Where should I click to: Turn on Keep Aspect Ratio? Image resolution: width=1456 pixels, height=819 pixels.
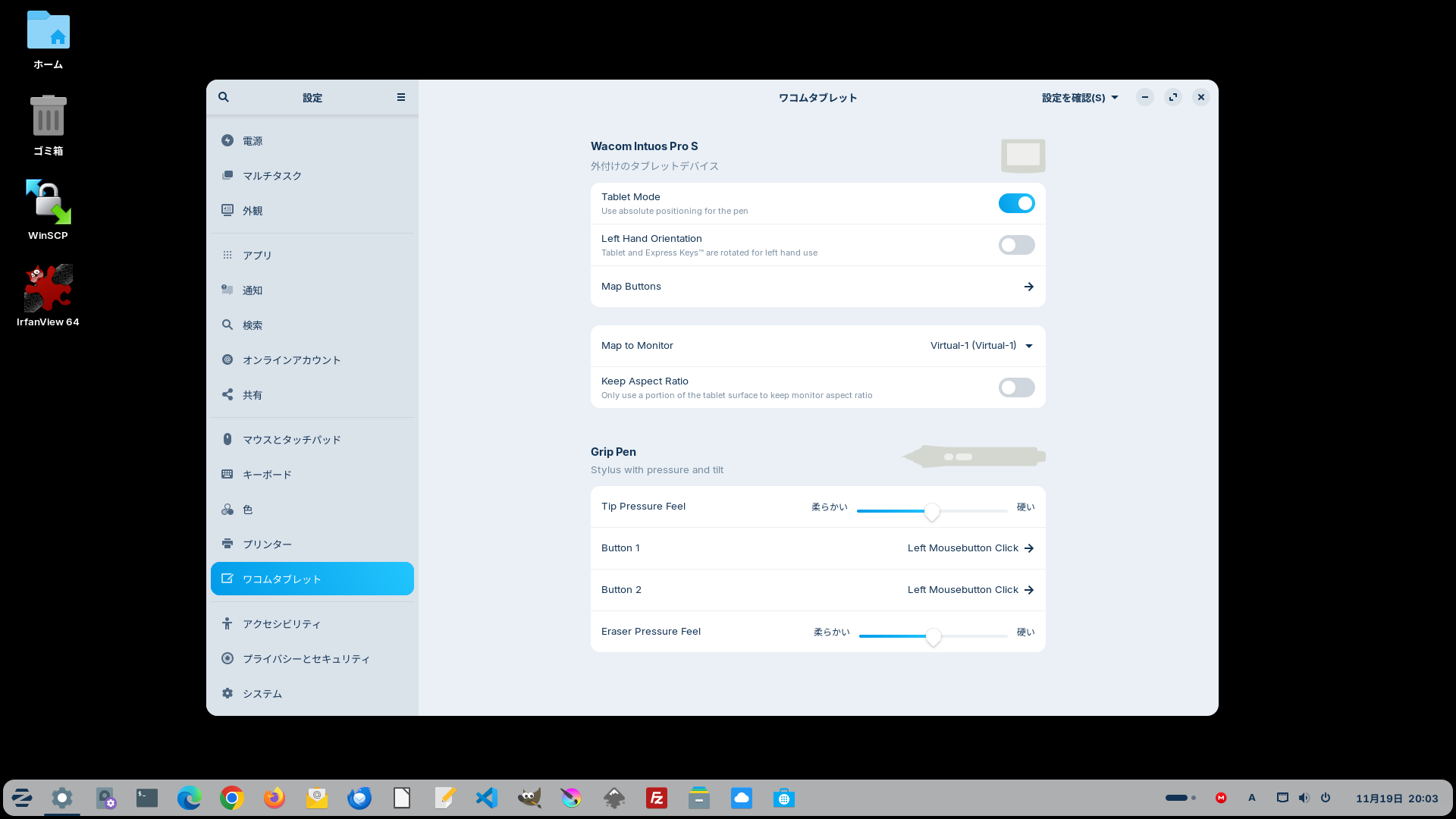tap(1016, 388)
